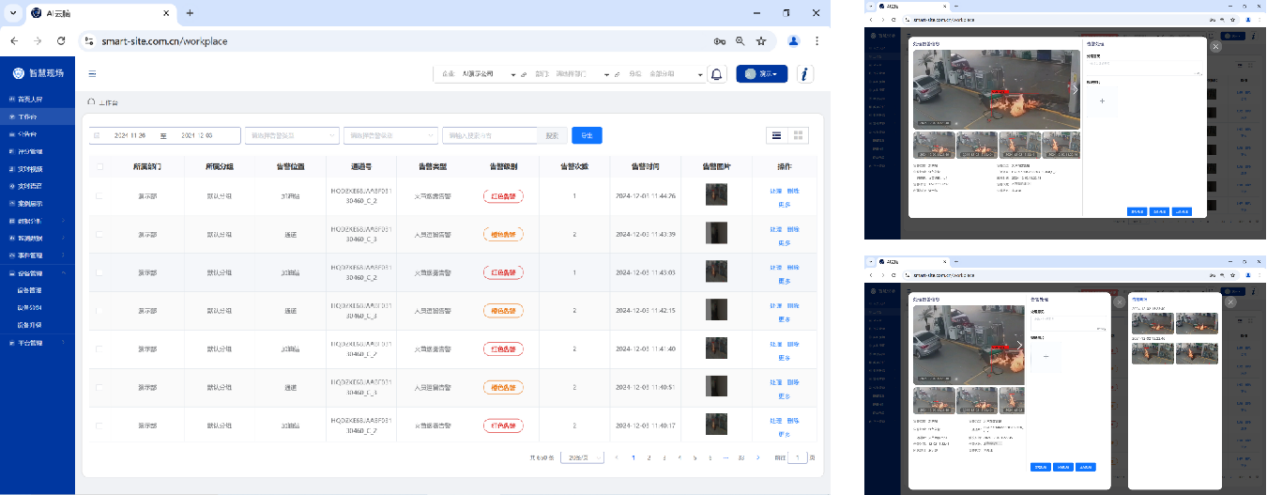The image size is (1267, 495).
Task: Check the second alarm row checkbox
Action: [98, 234]
